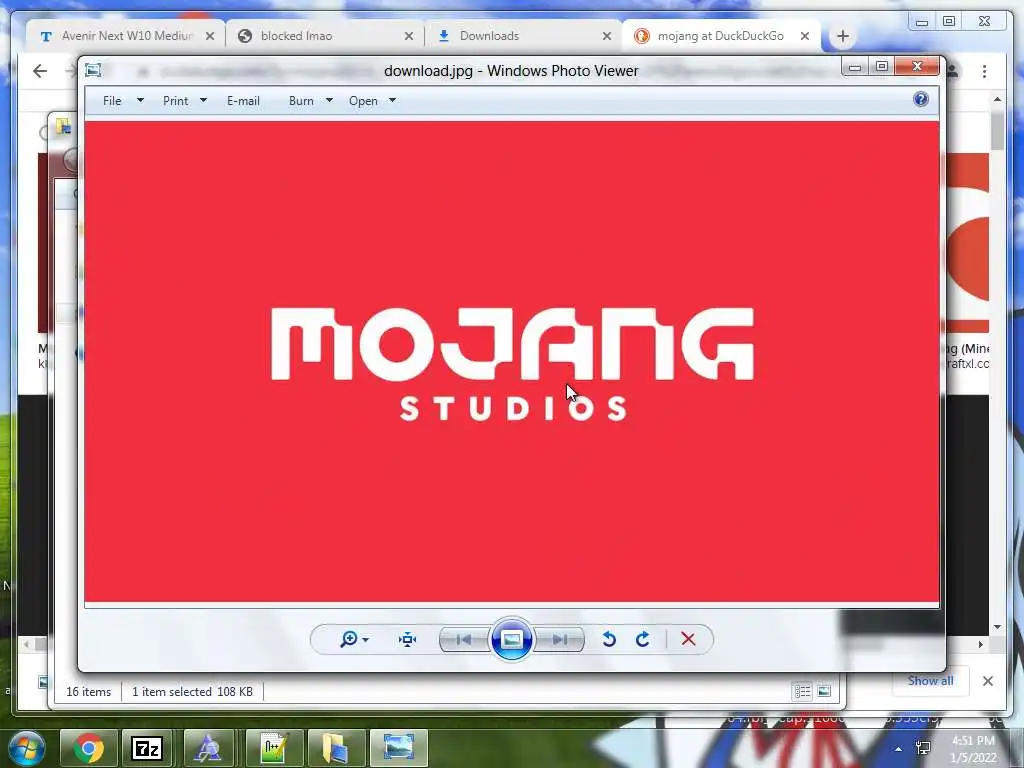Open Notepad++ from the taskbar
This screenshot has width=1024, height=768.
point(274,748)
